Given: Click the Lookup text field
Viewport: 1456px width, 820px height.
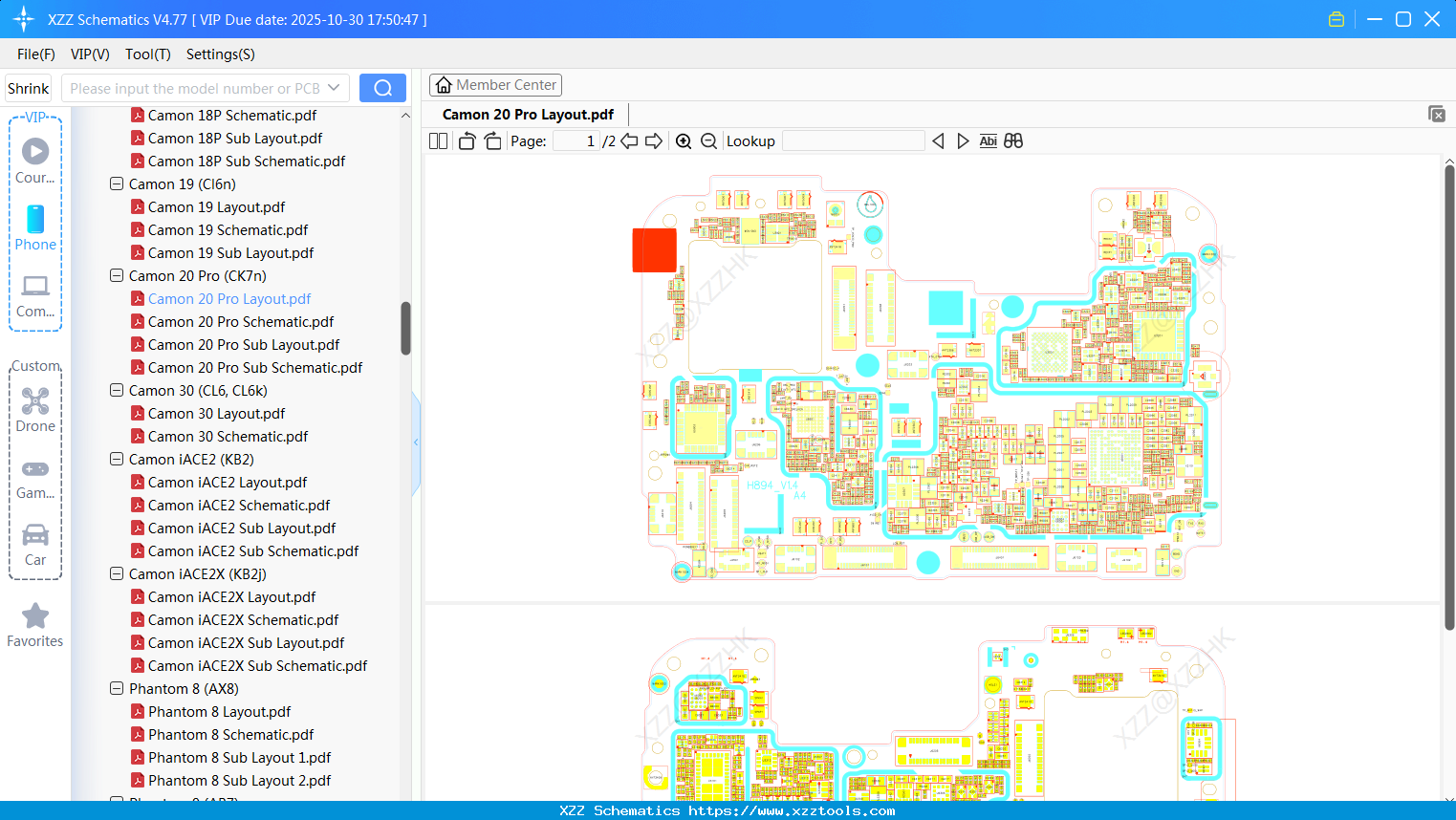Looking at the screenshot, I should point(854,141).
